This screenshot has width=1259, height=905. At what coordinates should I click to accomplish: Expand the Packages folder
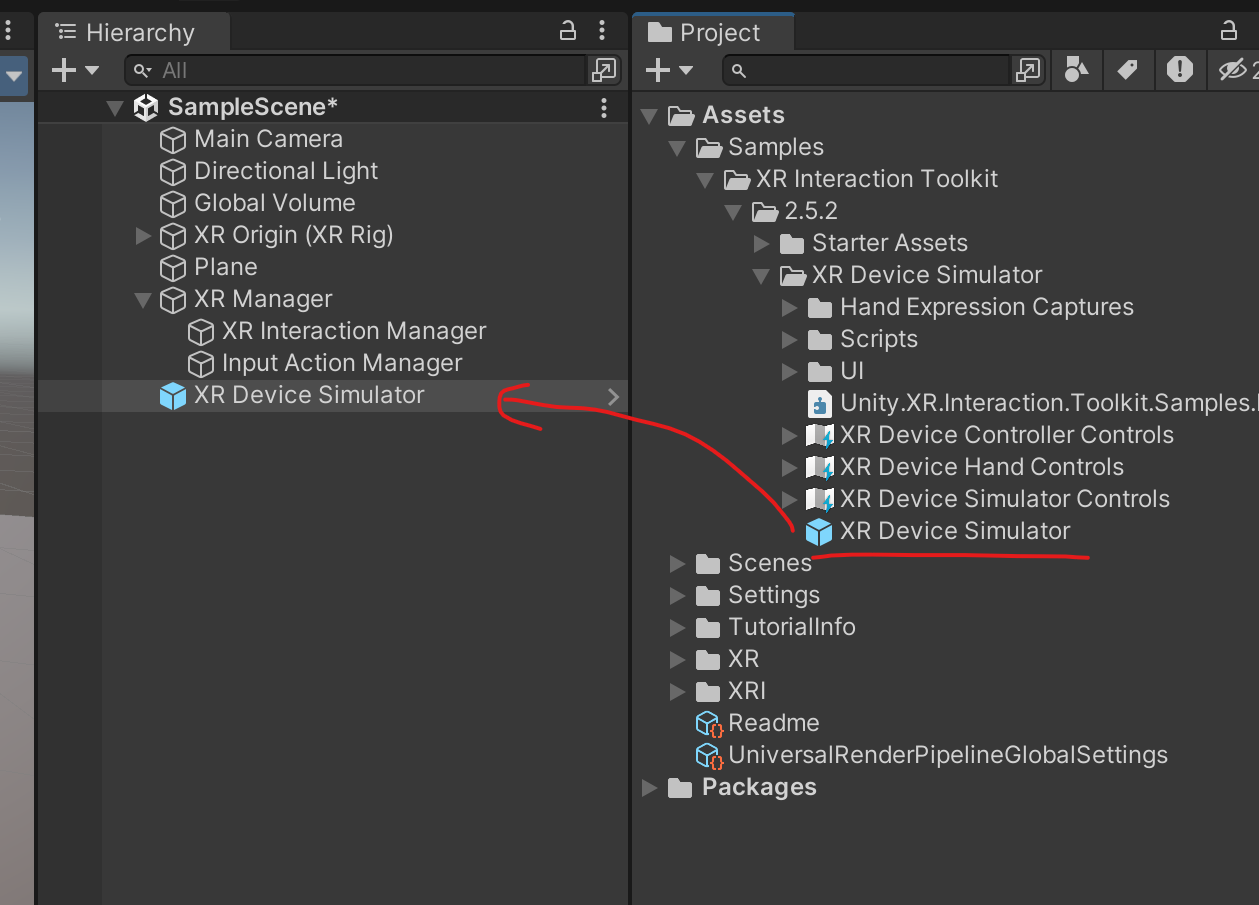point(649,787)
